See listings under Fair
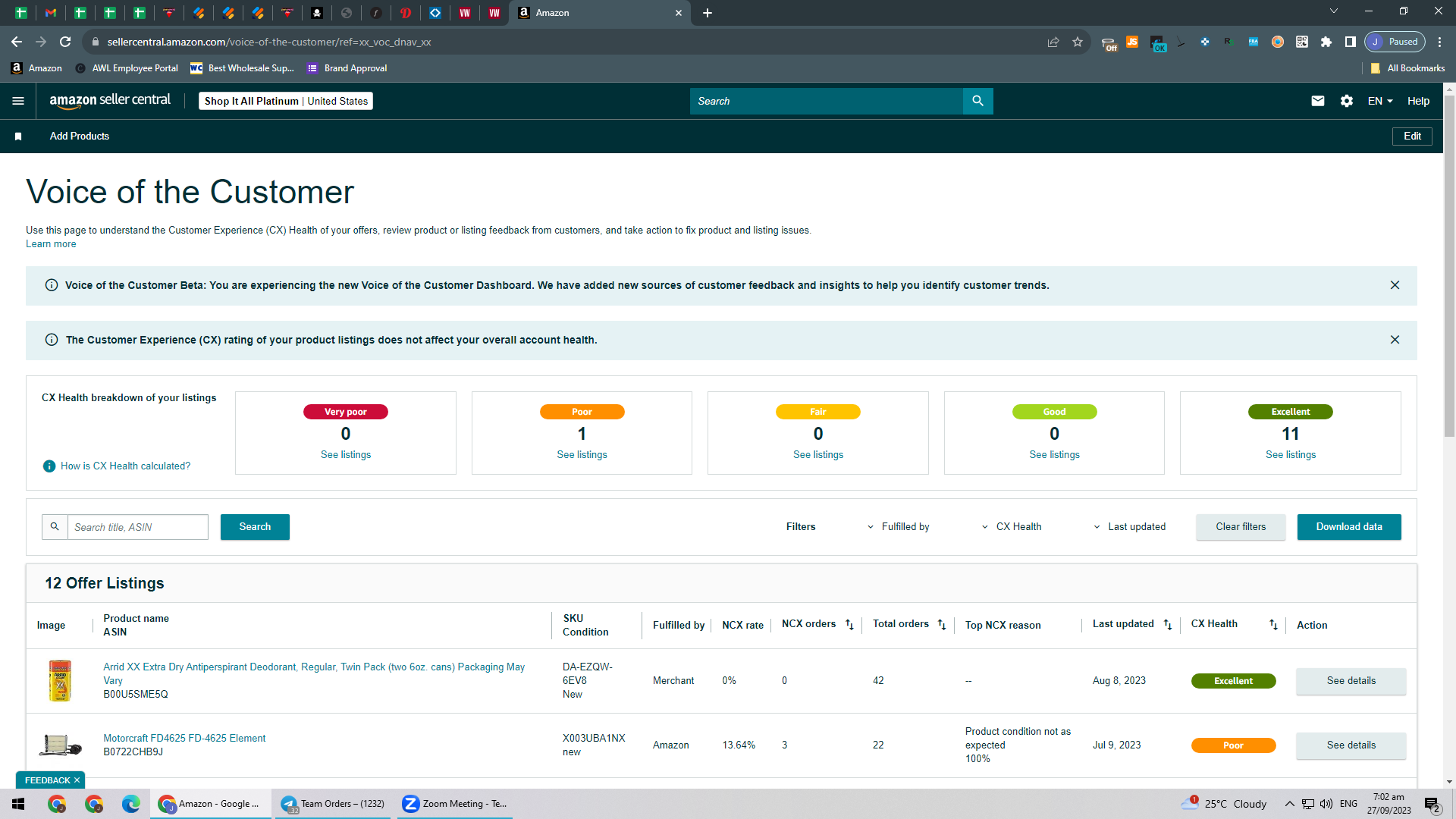Viewport: 1456px width, 819px height. tap(818, 455)
